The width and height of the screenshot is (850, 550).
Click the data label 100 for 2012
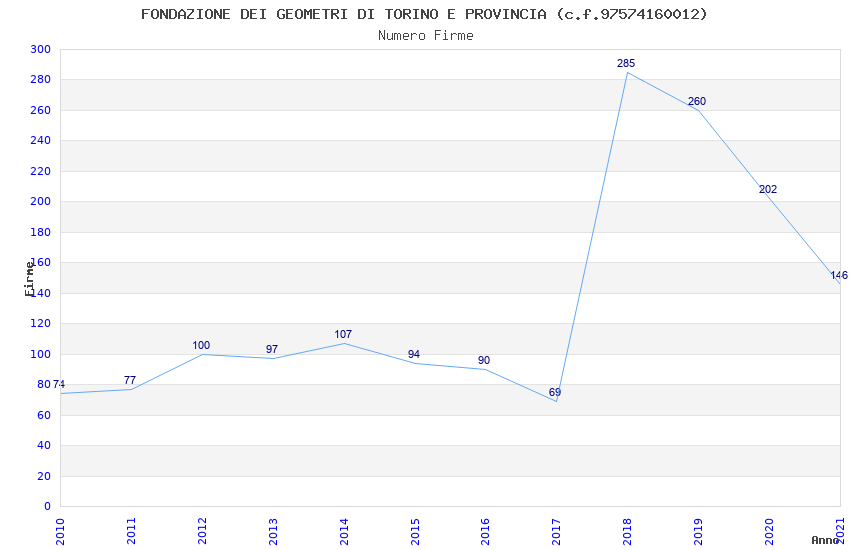click(201, 345)
